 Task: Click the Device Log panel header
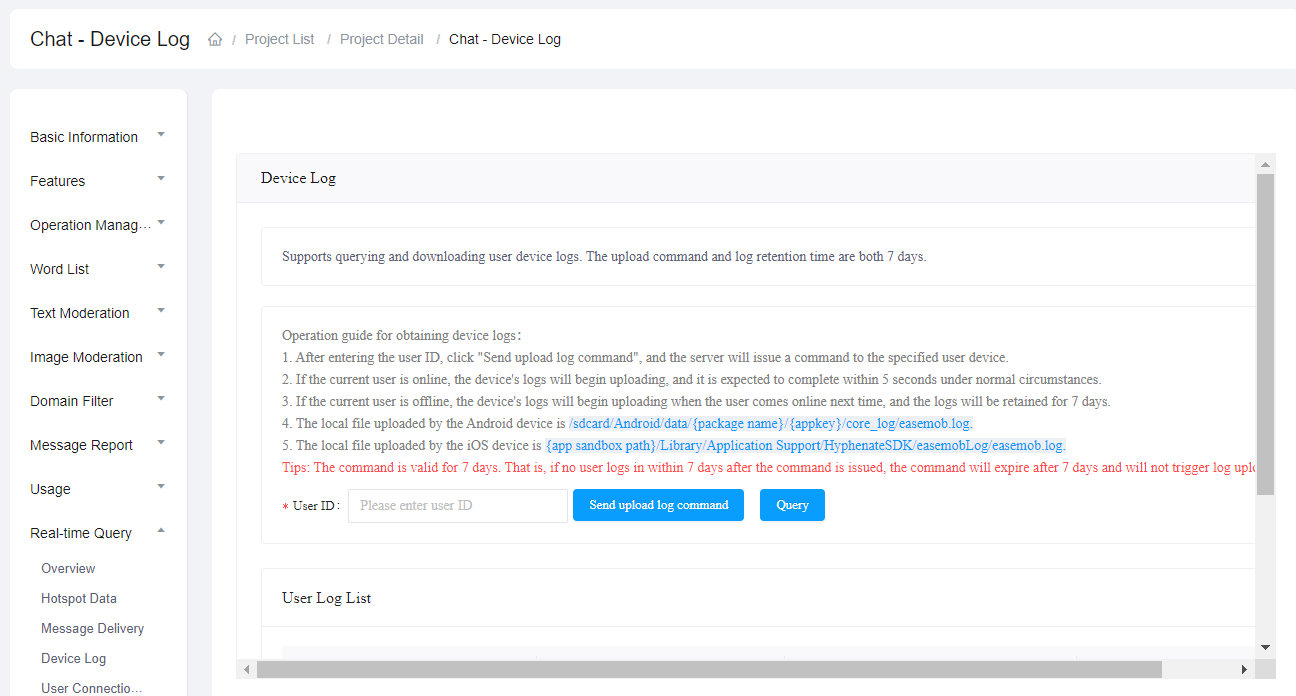[x=746, y=178]
